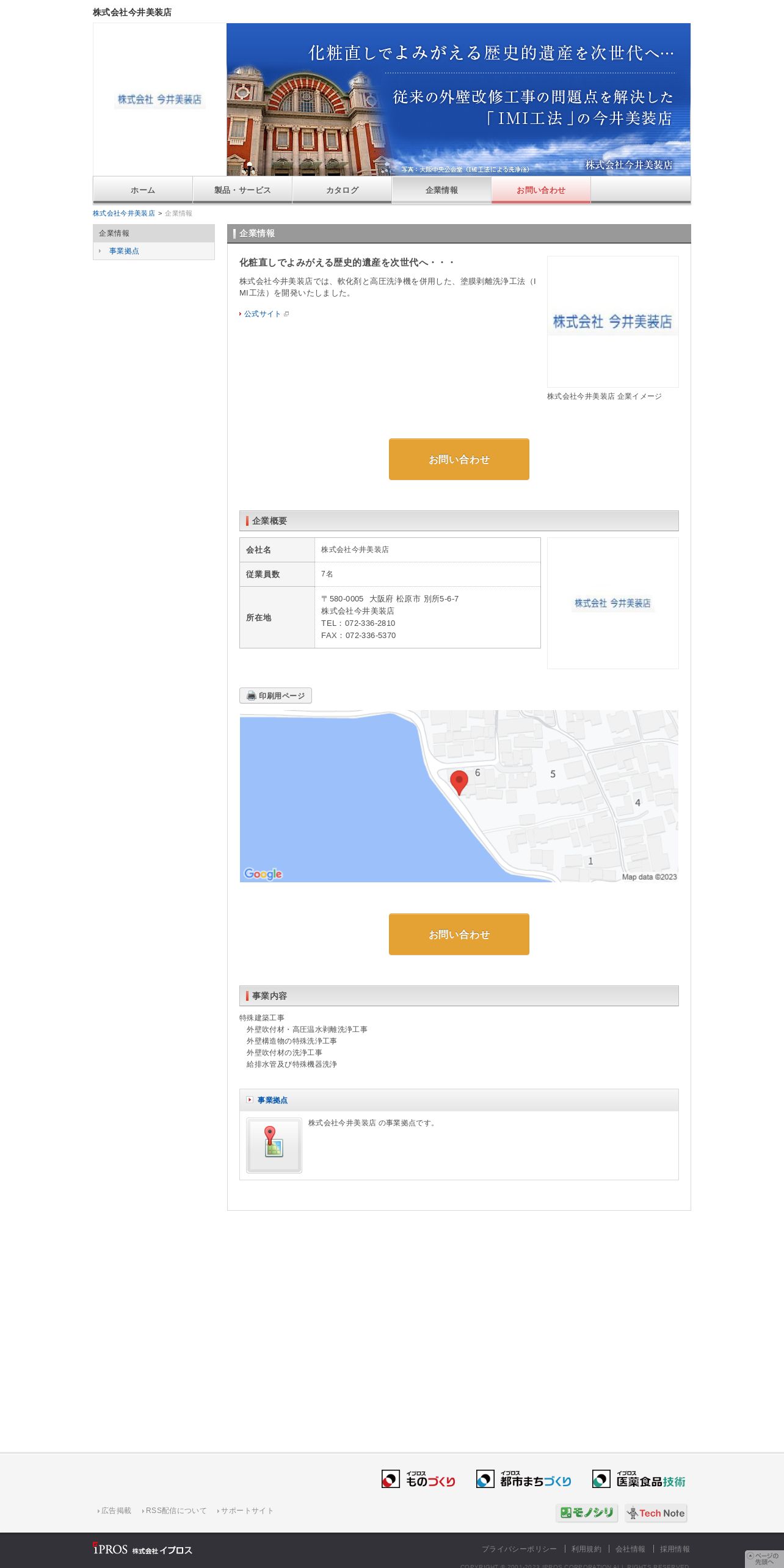Click the IPROS 株式会社イプロス footer logo
This screenshot has width=784, height=1568.
142,1550
